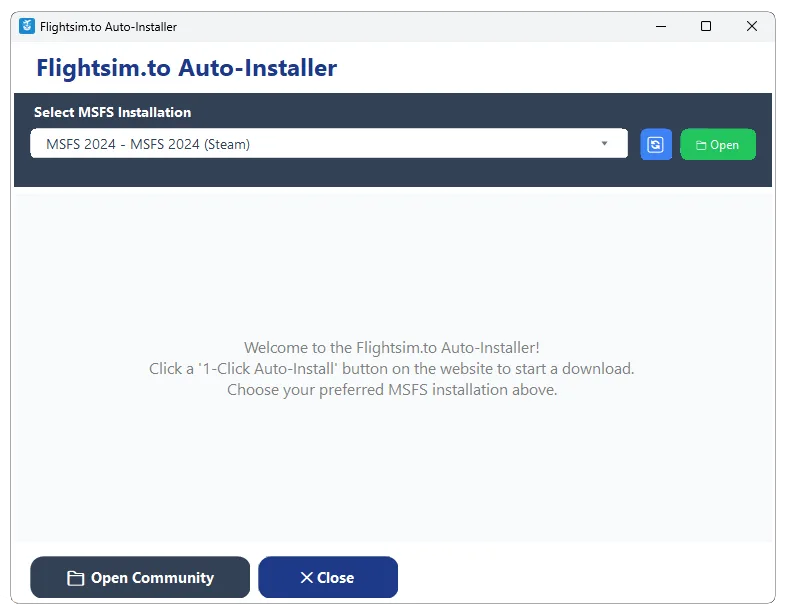Minimize the Auto-Installer window

(x=661, y=26)
